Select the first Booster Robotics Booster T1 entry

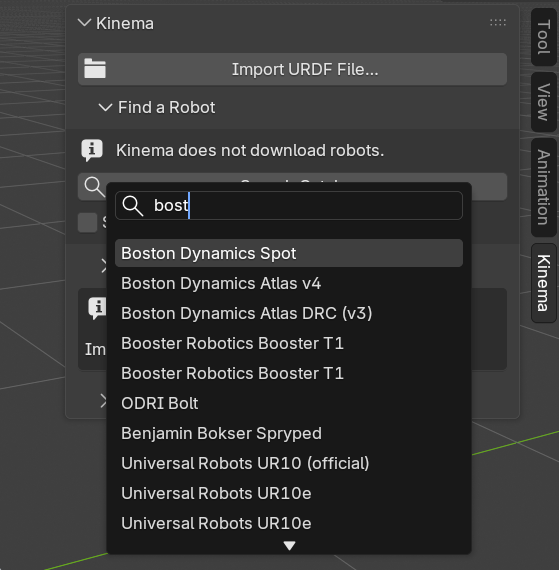(289, 343)
